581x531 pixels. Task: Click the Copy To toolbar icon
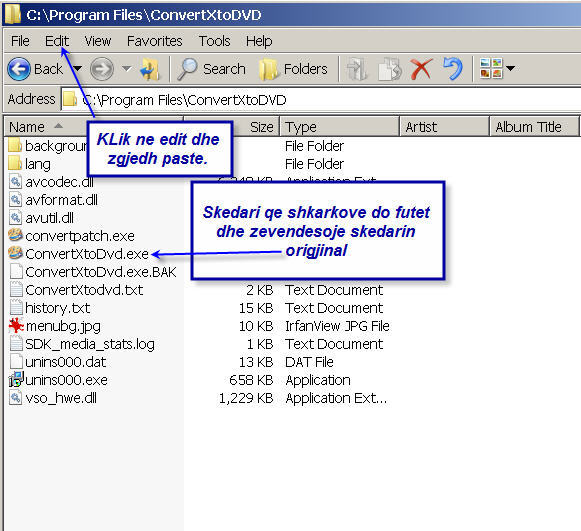[390, 69]
